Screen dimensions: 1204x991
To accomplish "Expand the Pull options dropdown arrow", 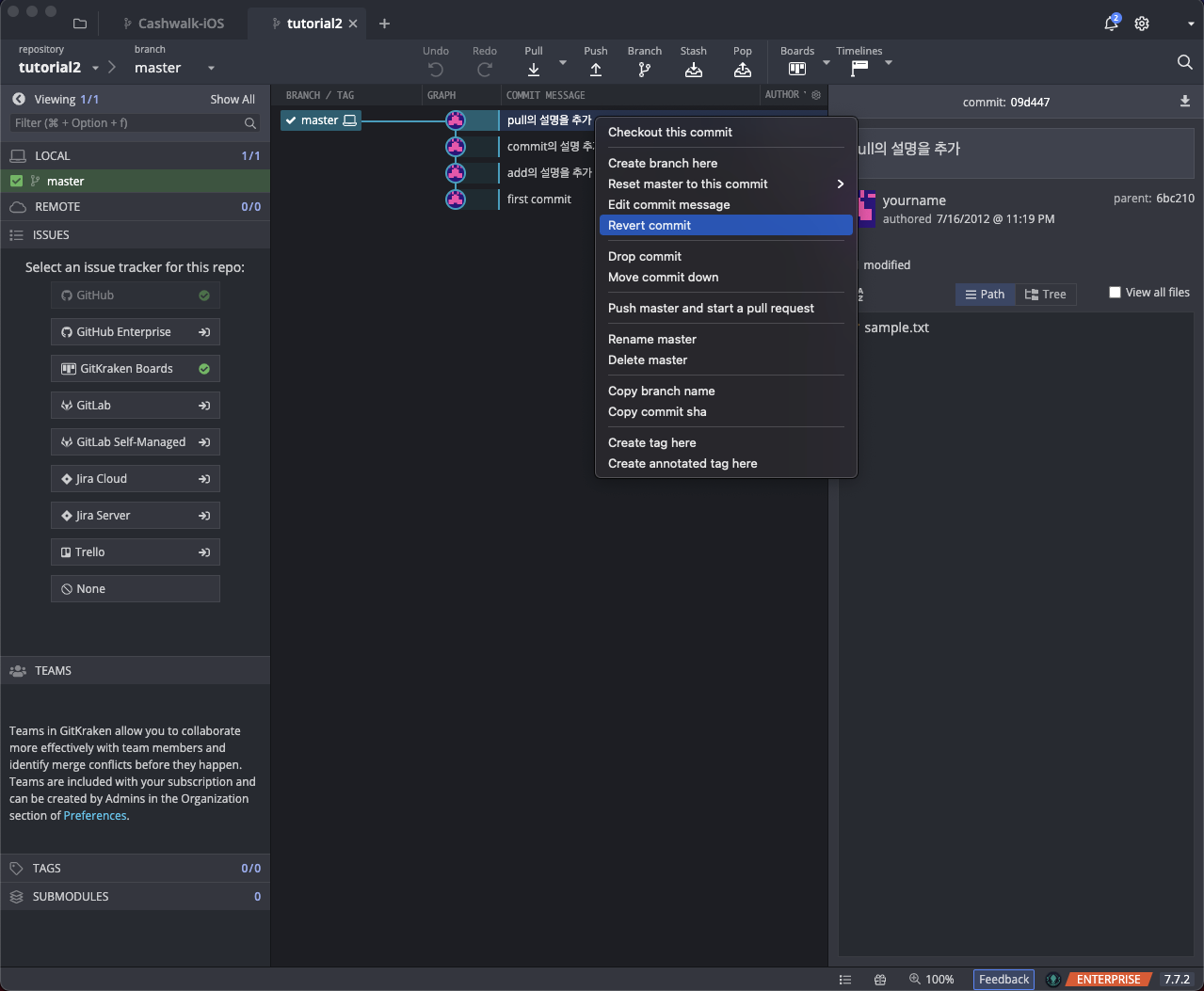I will [x=563, y=63].
